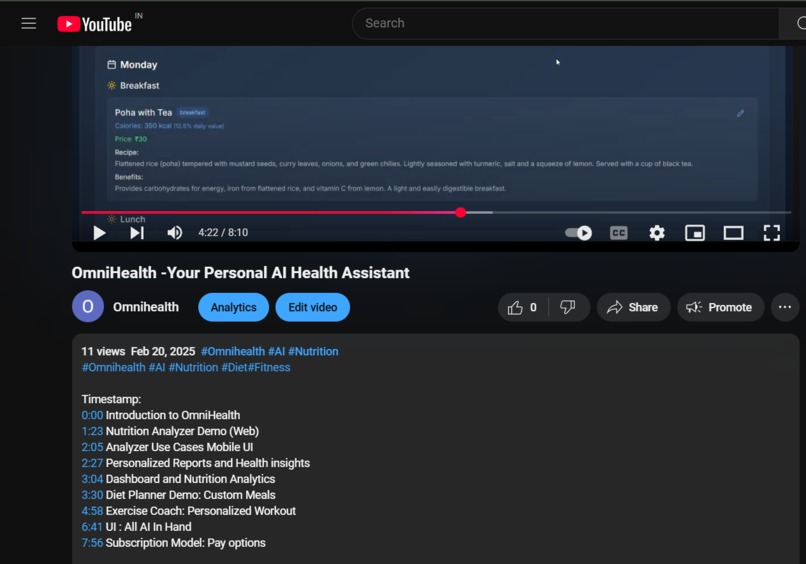The image size is (806, 564).
Task: Jump to 2:05 Analyzer Use Cases timestamp
Action: click(x=92, y=447)
